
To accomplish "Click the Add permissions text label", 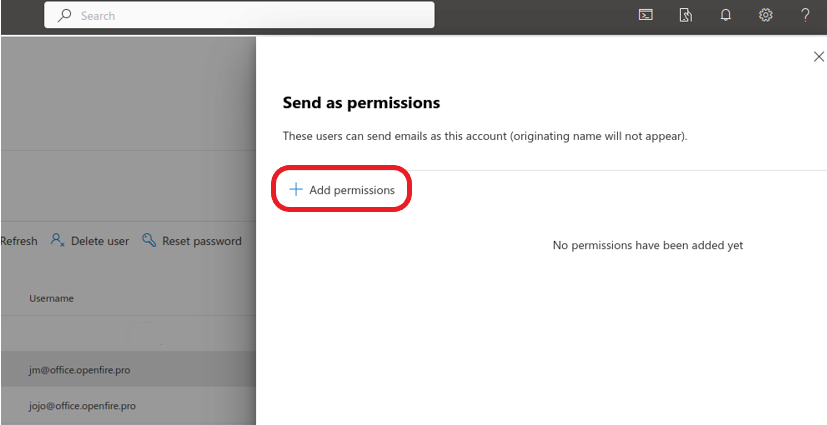I will click(352, 190).
